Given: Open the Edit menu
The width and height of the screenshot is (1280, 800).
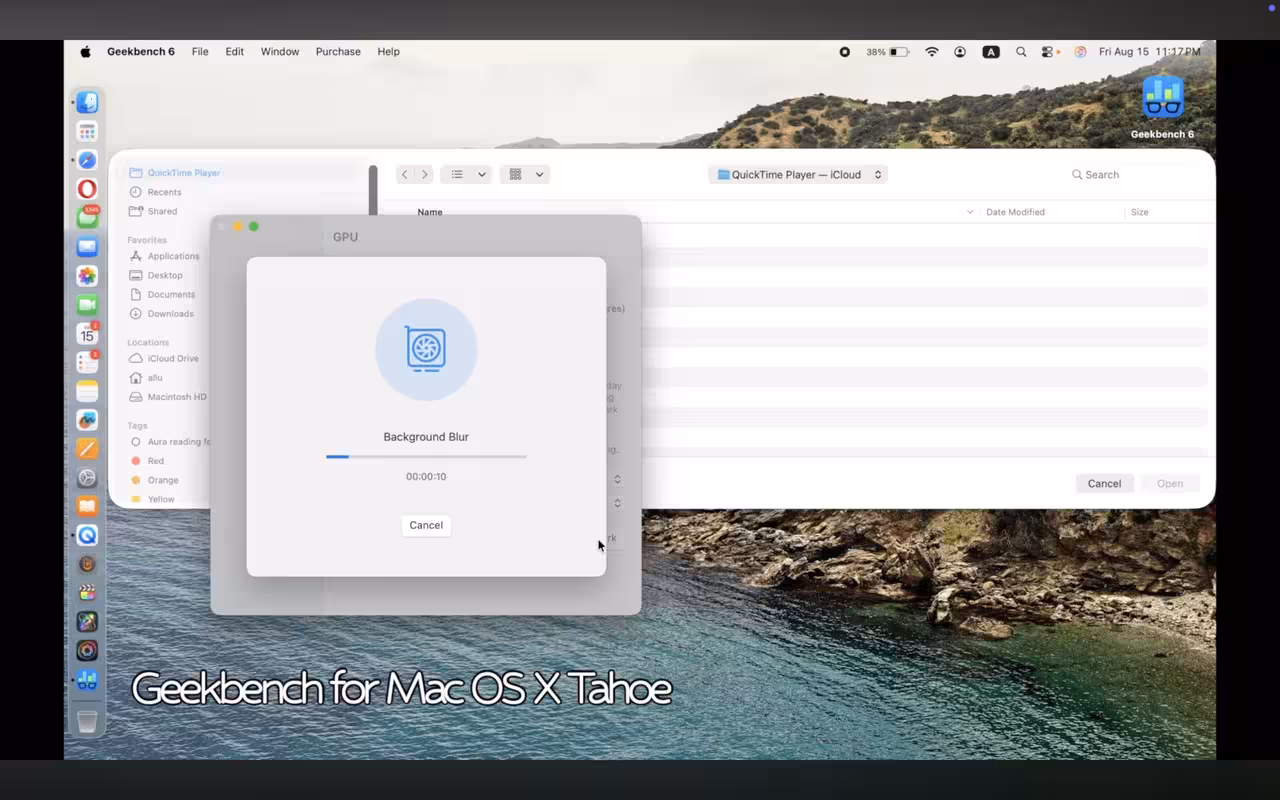Looking at the screenshot, I should (x=235, y=52).
